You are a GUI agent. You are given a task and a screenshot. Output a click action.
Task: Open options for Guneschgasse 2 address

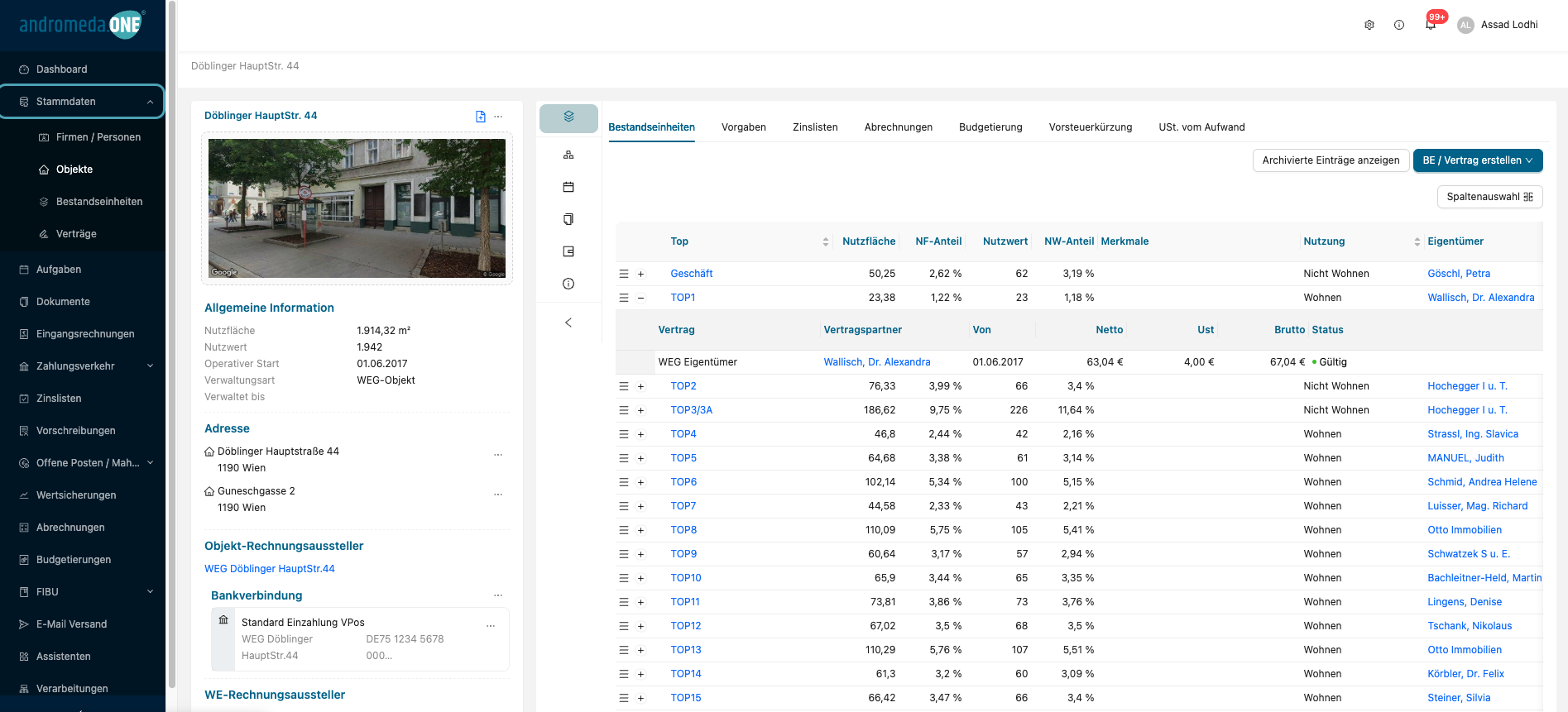498,495
